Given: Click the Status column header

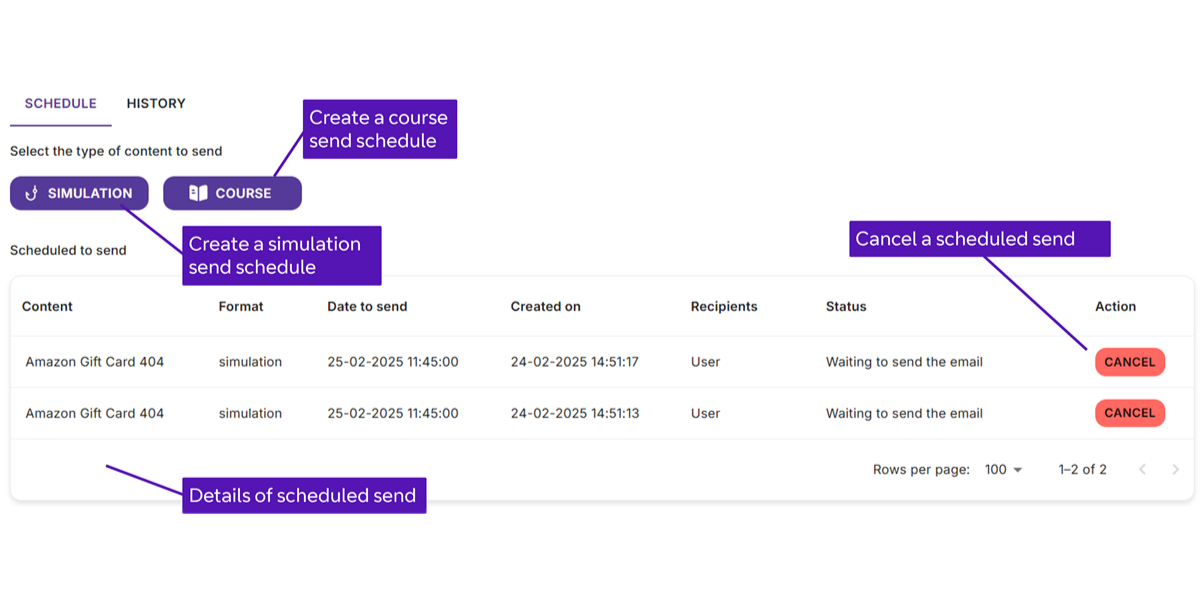Looking at the screenshot, I should [x=846, y=307].
